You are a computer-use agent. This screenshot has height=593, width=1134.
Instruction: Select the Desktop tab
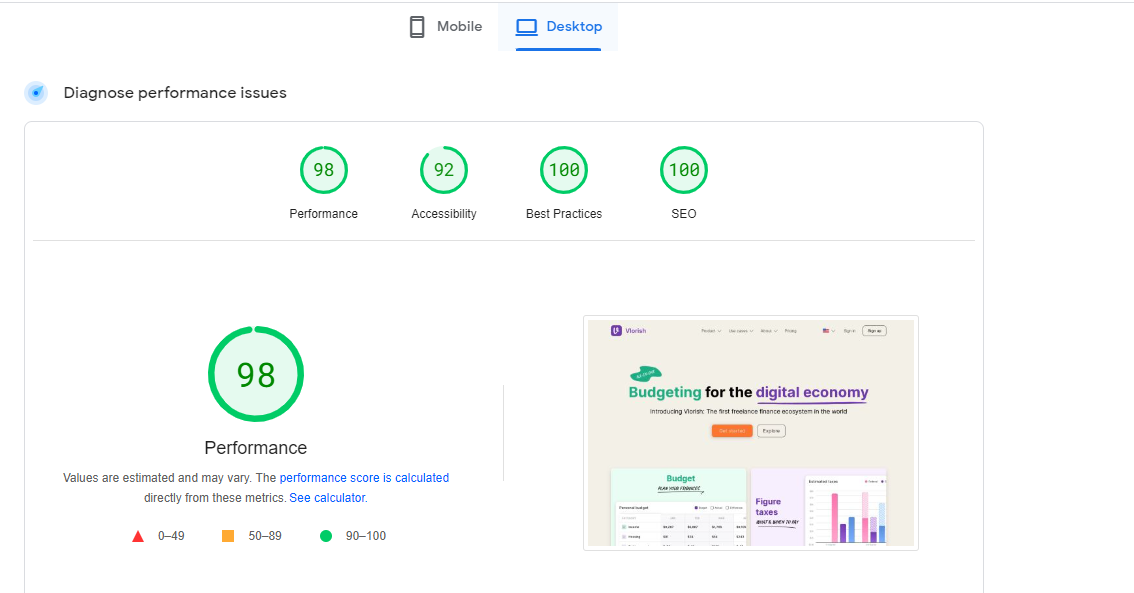(x=558, y=26)
